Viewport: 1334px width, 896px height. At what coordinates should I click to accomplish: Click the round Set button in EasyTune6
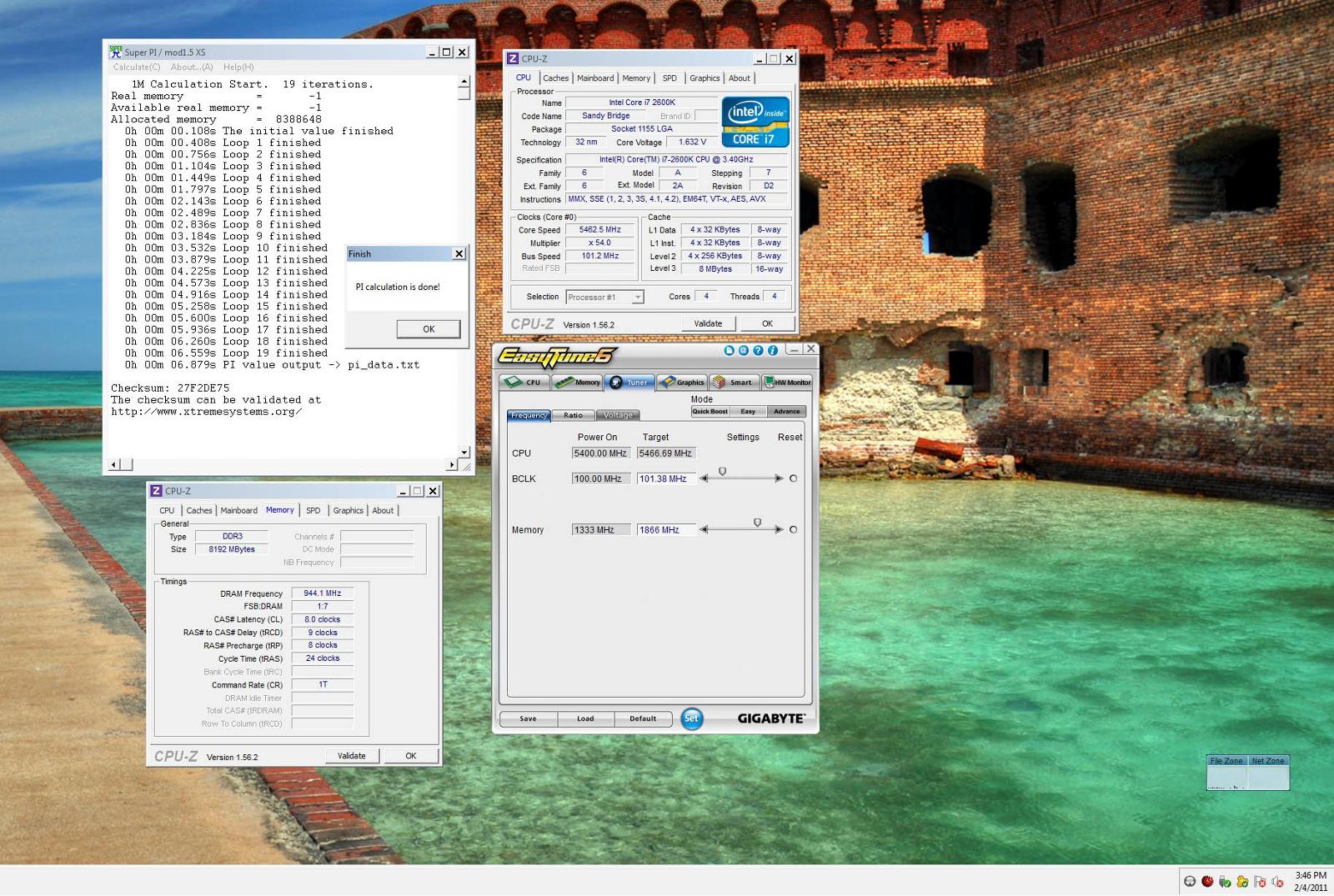[x=691, y=718]
